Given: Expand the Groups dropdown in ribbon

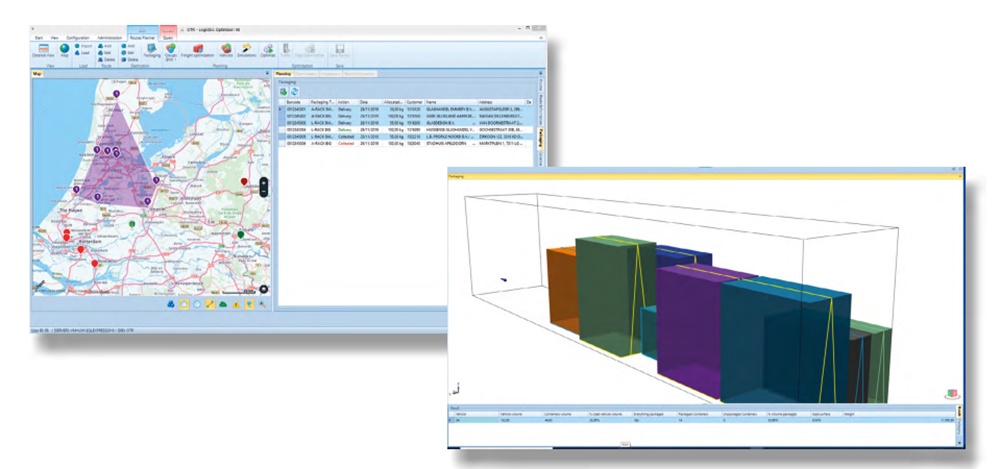Looking at the screenshot, I should (x=171, y=51).
